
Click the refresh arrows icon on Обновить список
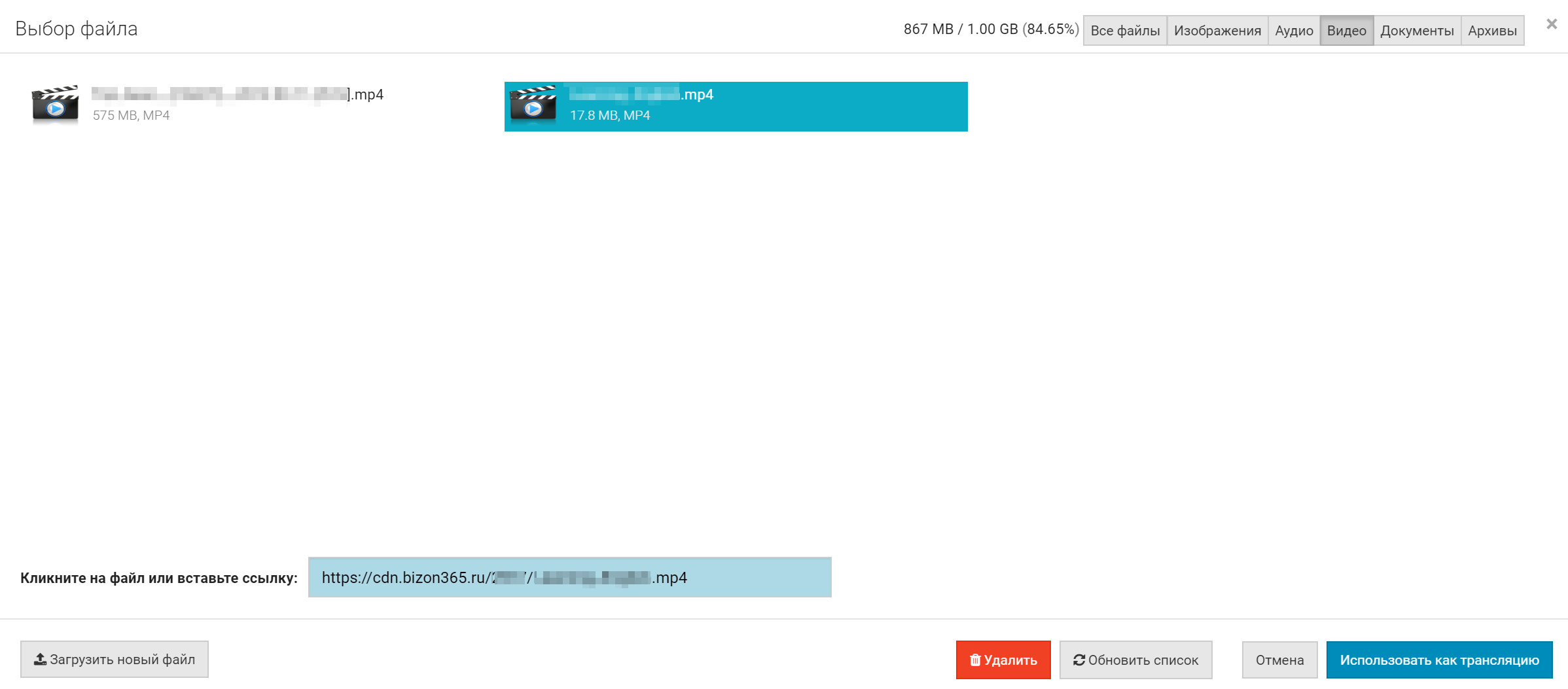tap(1079, 660)
